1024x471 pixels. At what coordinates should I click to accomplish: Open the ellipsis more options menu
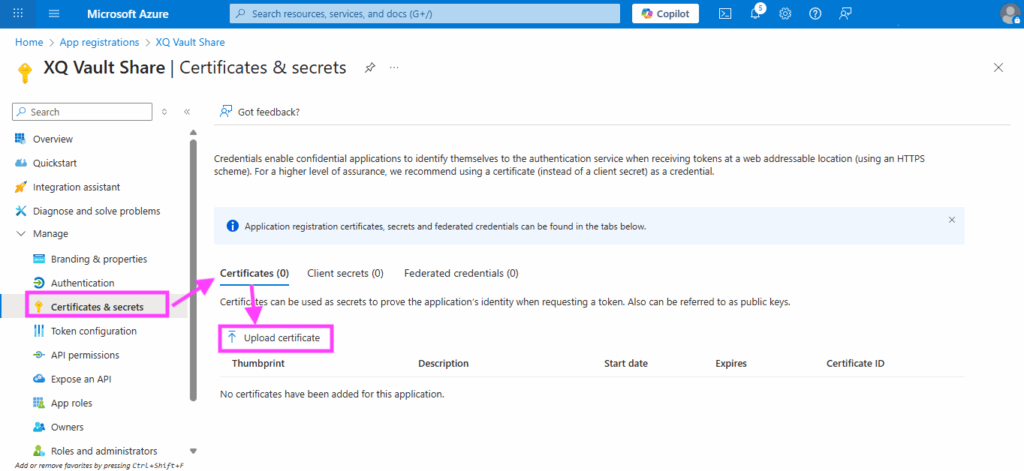(394, 67)
